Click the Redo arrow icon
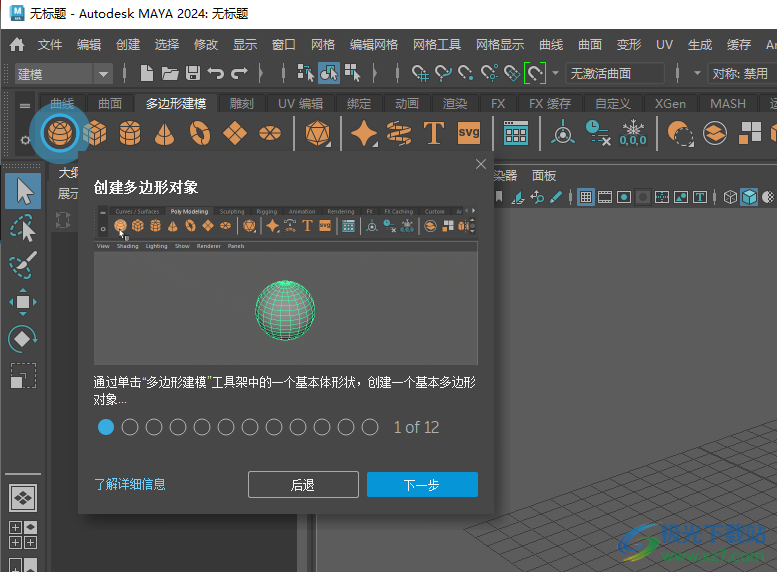The image size is (777, 572). (239, 73)
